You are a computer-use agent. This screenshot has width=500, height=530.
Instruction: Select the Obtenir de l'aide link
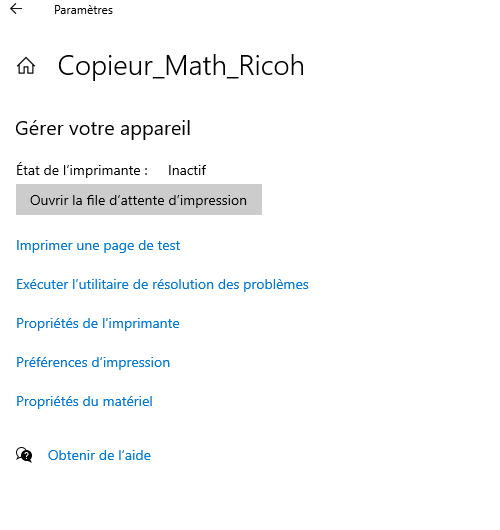[x=99, y=455]
